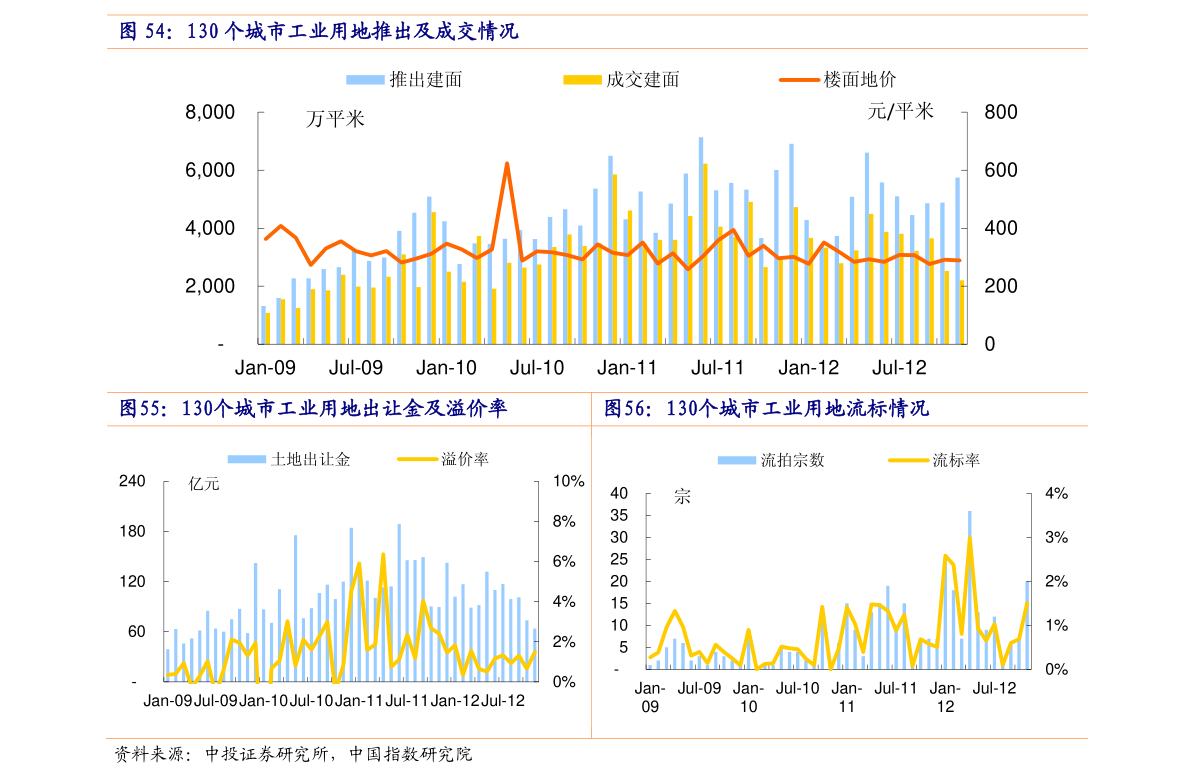The image size is (1191, 784).
Task: Click the orange price spike peak in top chart
Action: click(507, 163)
